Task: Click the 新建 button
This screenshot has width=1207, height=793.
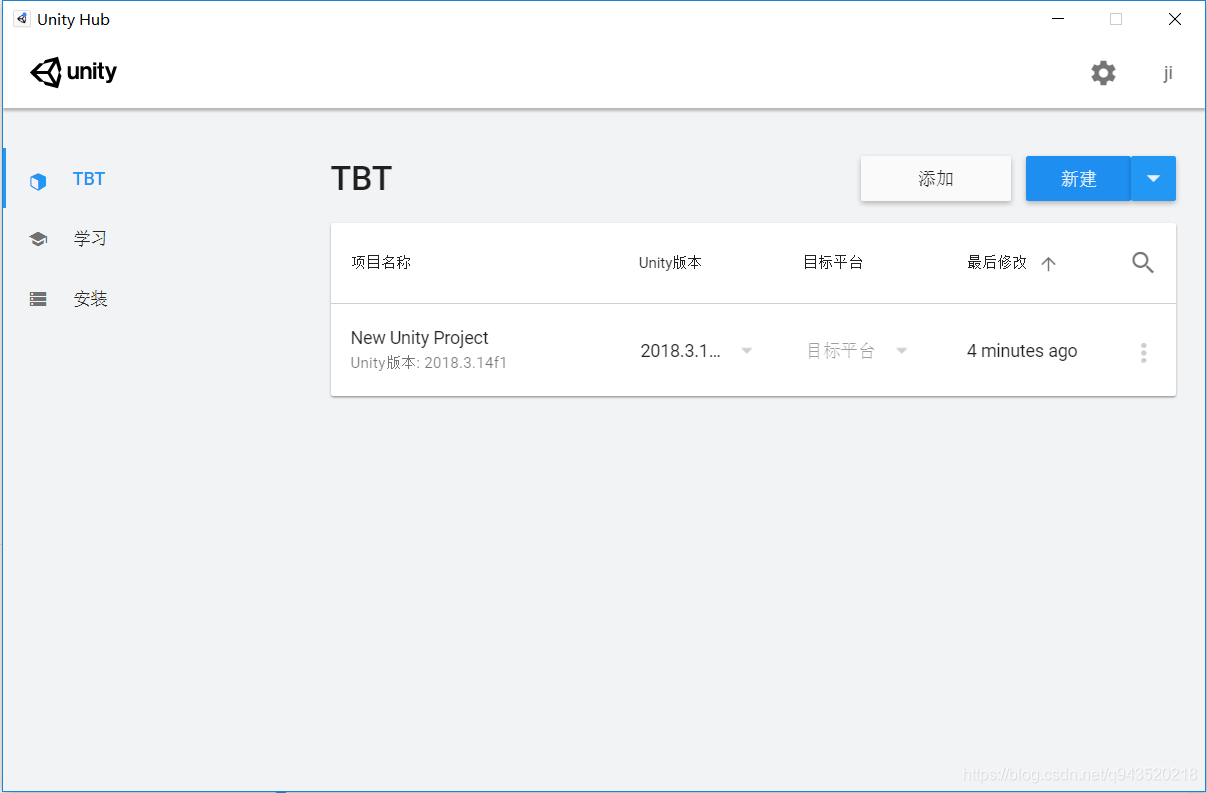Action: point(1078,179)
